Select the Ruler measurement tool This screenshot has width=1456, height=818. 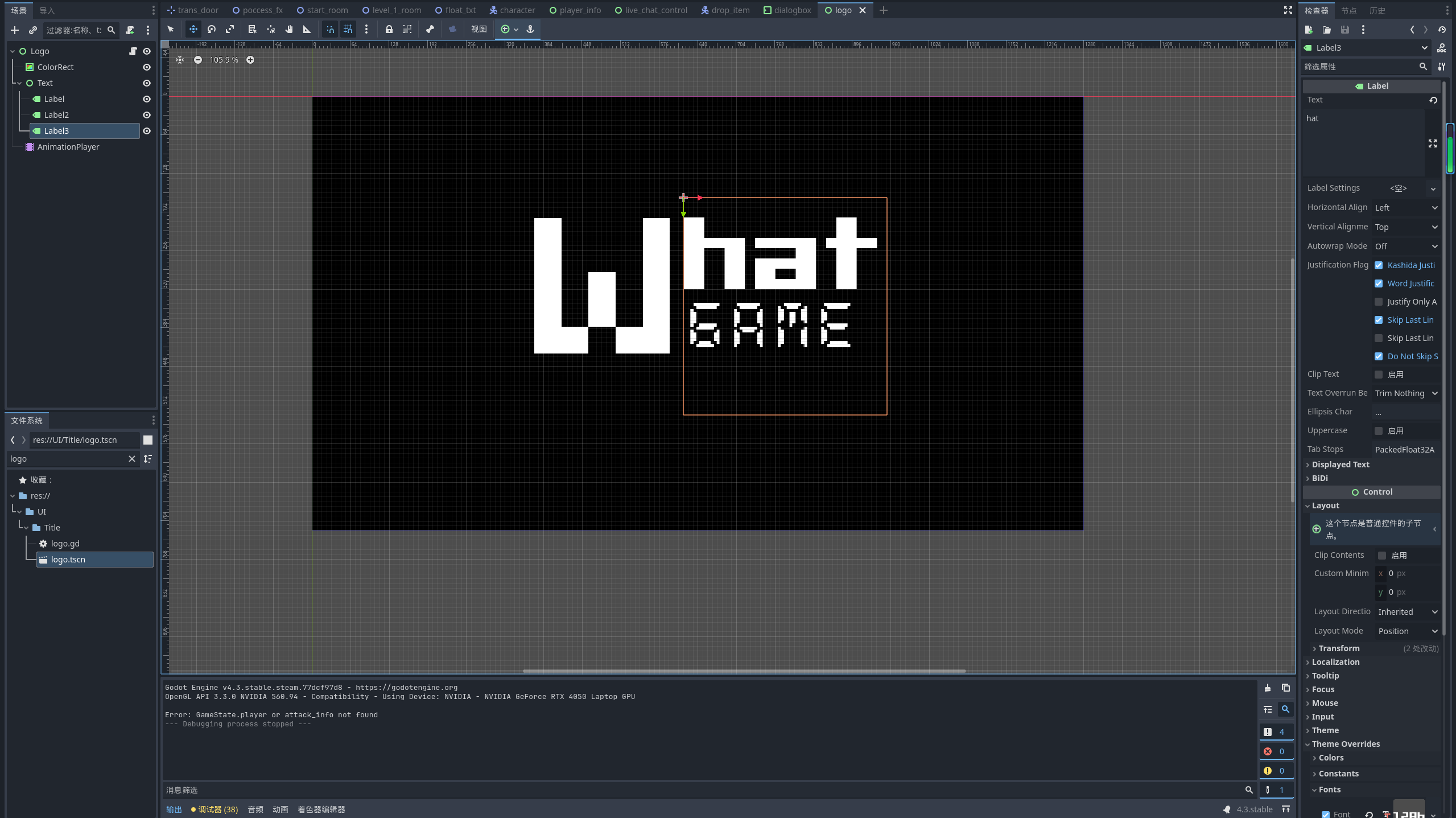point(307,29)
